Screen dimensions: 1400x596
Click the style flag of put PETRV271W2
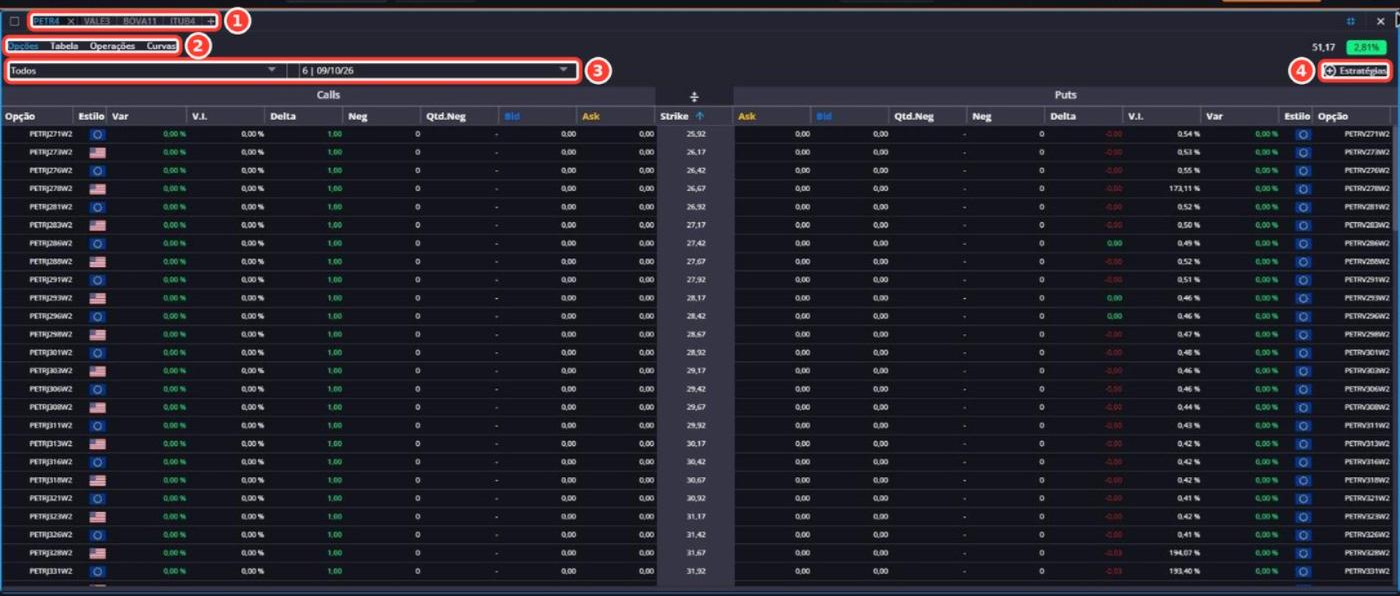coord(1303,134)
